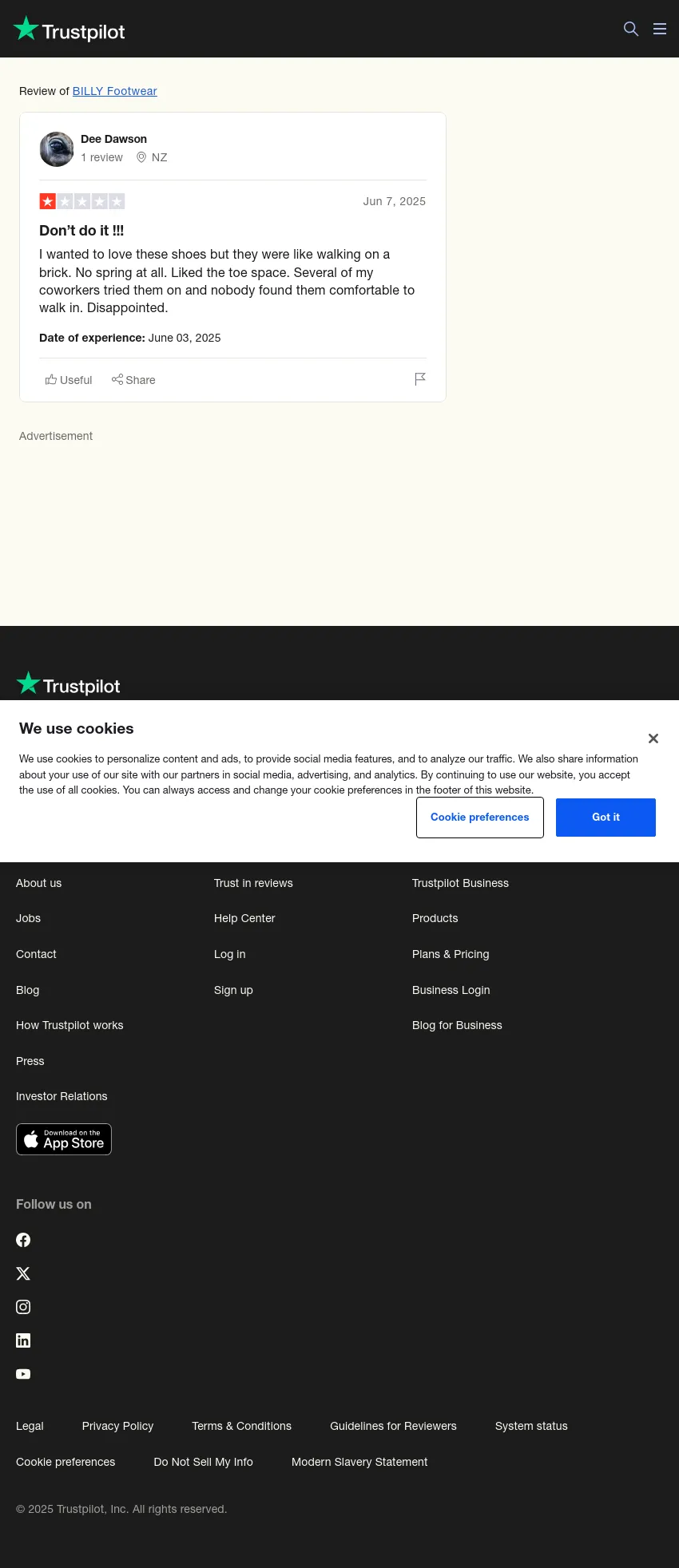Open the Press footer link
The height and width of the screenshot is (1568, 679).
point(30,1061)
